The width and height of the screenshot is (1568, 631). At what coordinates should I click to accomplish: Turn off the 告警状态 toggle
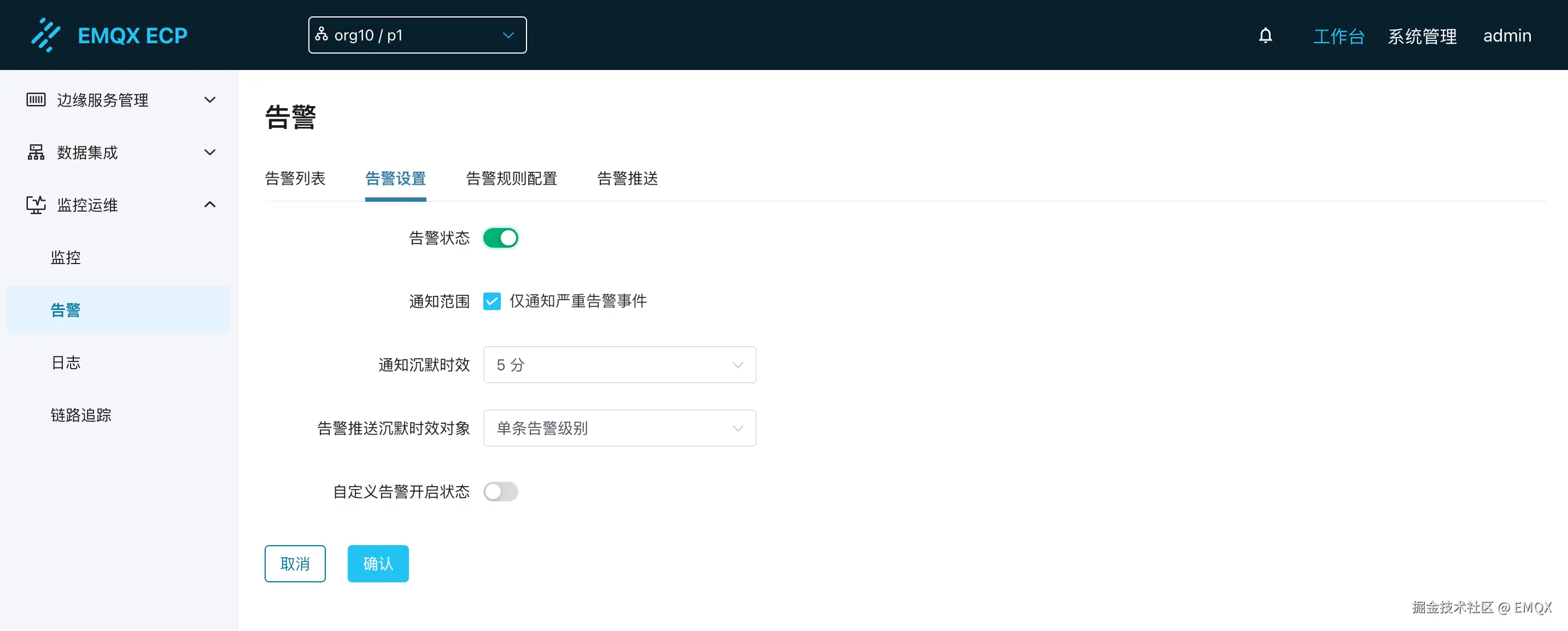pyautogui.click(x=500, y=238)
